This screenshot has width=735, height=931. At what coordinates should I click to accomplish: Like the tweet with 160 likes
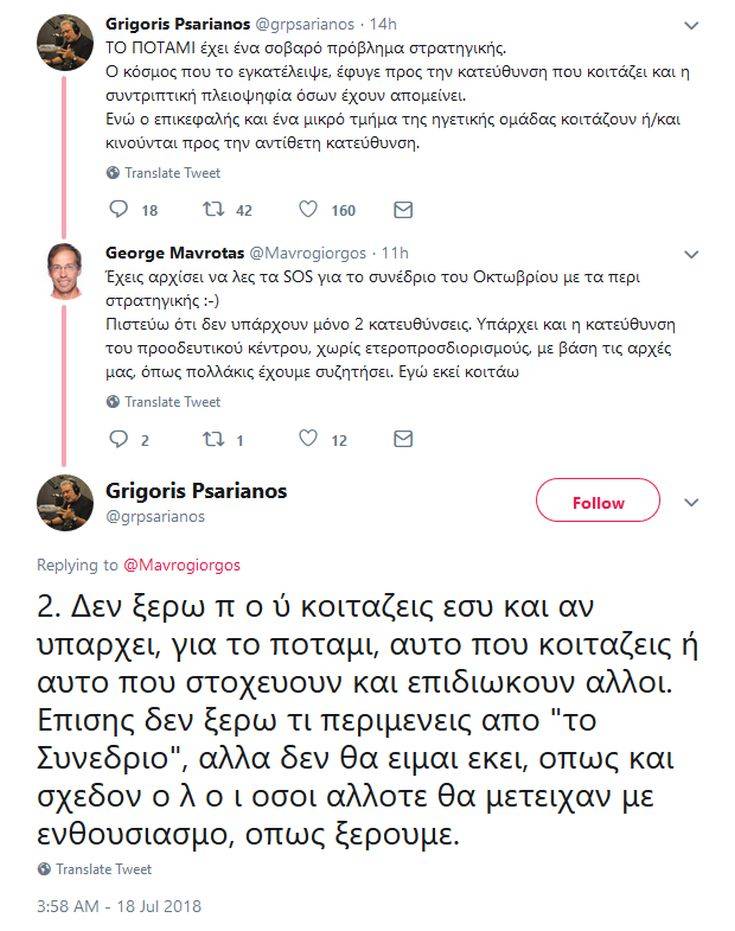[x=309, y=210]
